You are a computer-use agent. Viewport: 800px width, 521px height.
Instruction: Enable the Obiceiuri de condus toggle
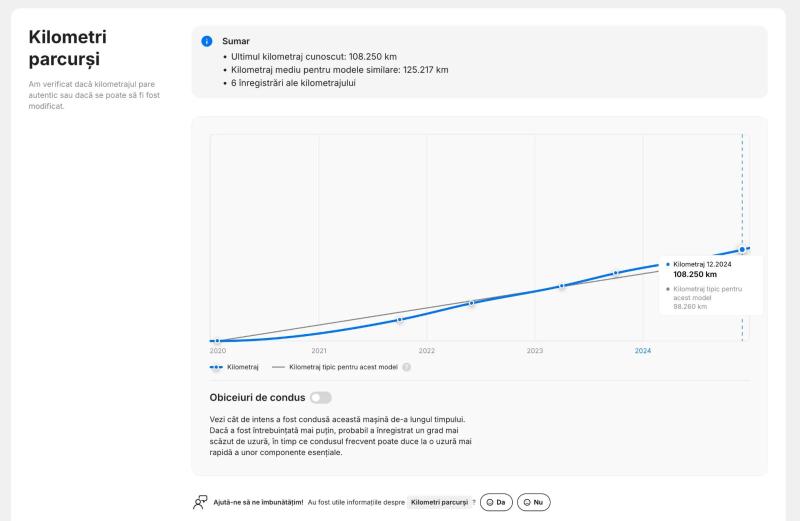point(320,398)
